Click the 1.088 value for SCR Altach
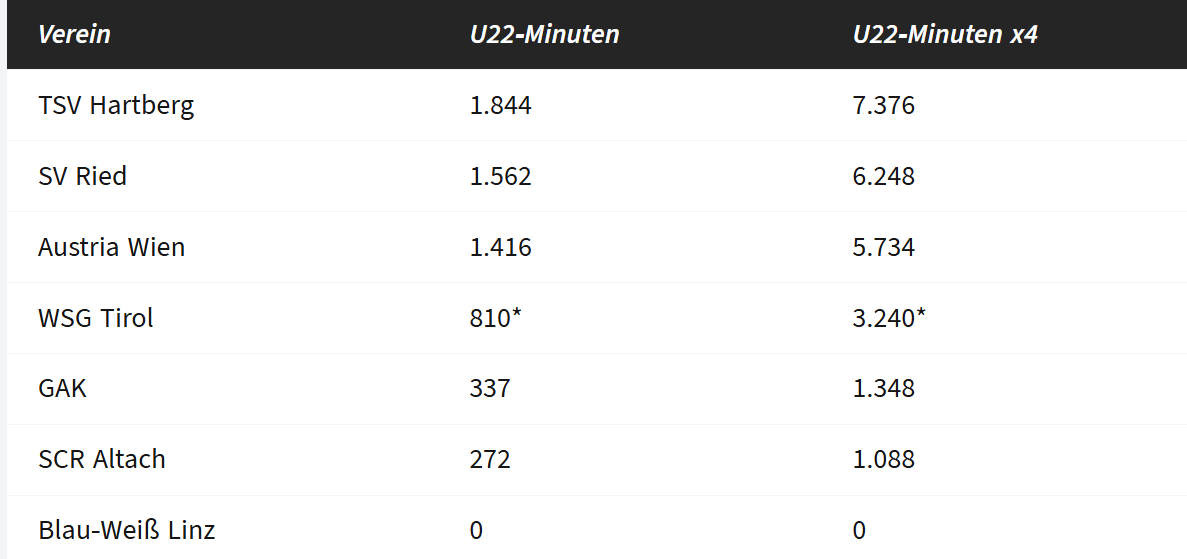Viewport: 1187px width, 559px height. [883, 459]
